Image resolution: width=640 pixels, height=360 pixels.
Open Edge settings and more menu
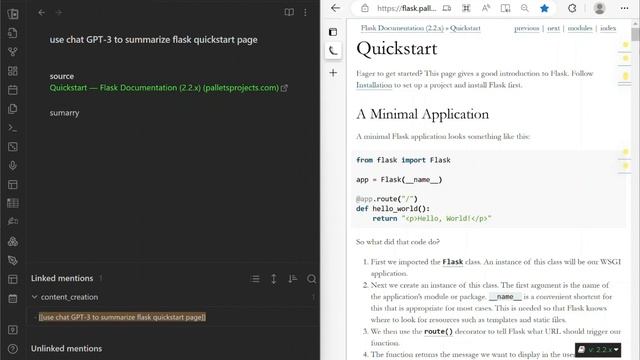click(x=624, y=8)
